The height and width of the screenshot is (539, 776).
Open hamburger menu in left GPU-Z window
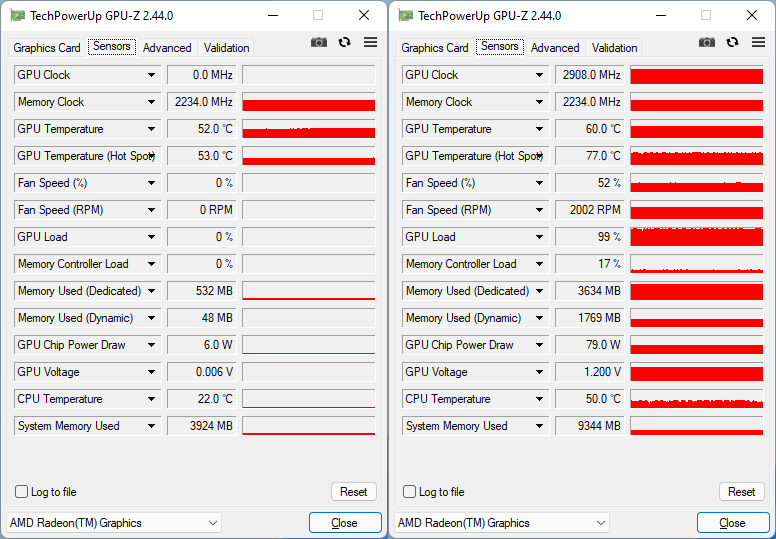[370, 43]
